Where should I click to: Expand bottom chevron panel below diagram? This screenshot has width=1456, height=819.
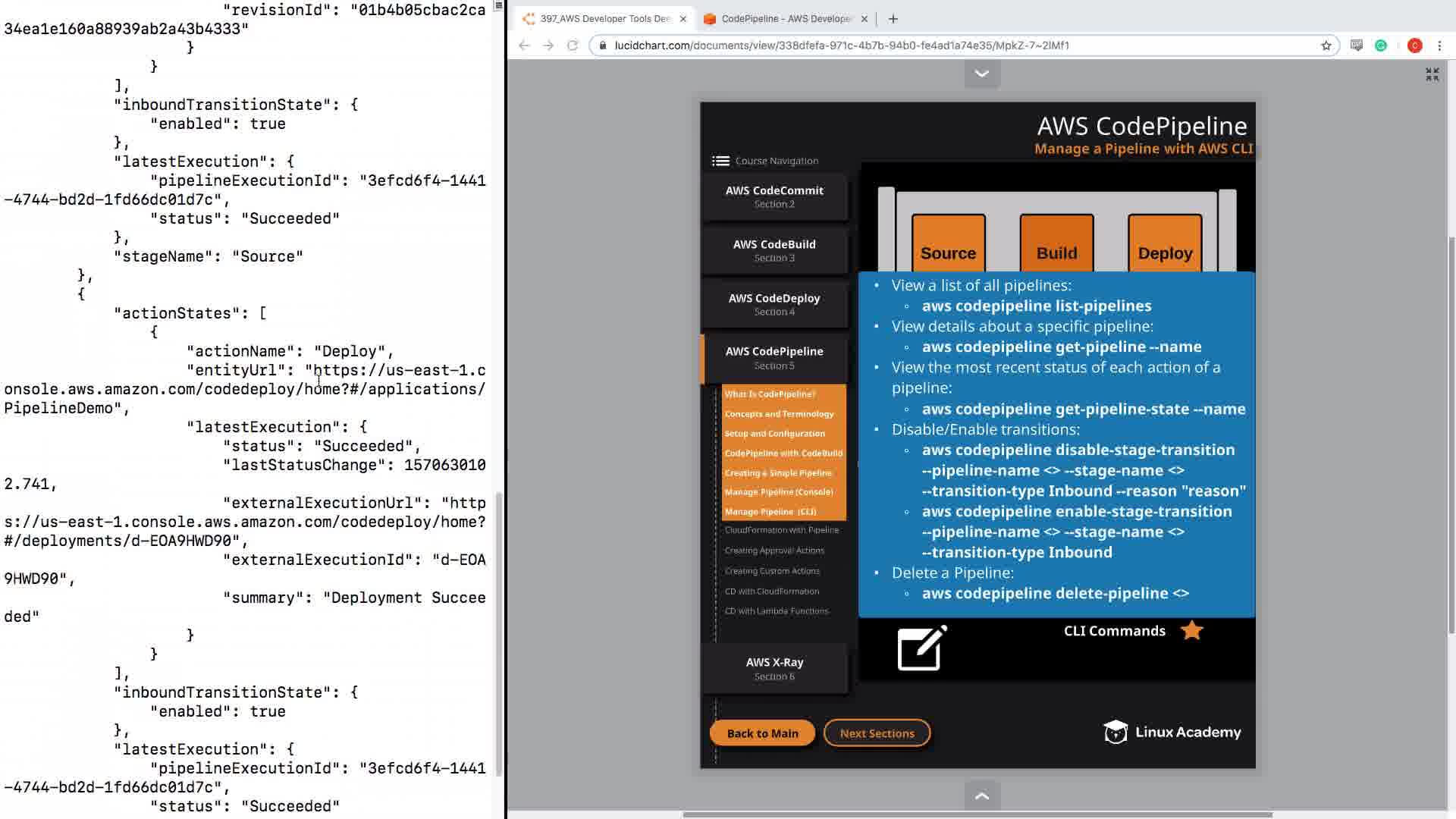982,795
